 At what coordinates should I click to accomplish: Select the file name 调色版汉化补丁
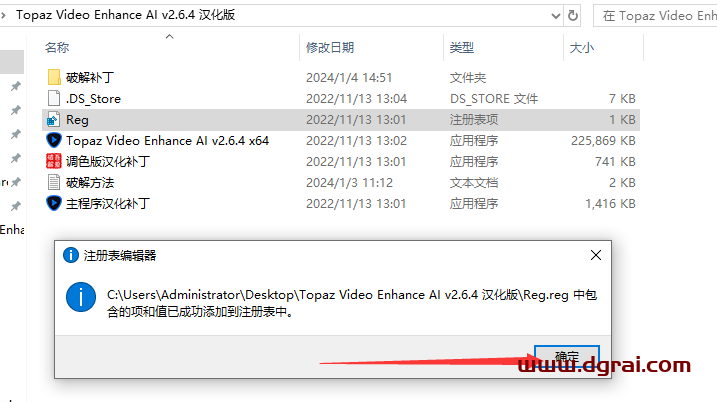pos(108,161)
